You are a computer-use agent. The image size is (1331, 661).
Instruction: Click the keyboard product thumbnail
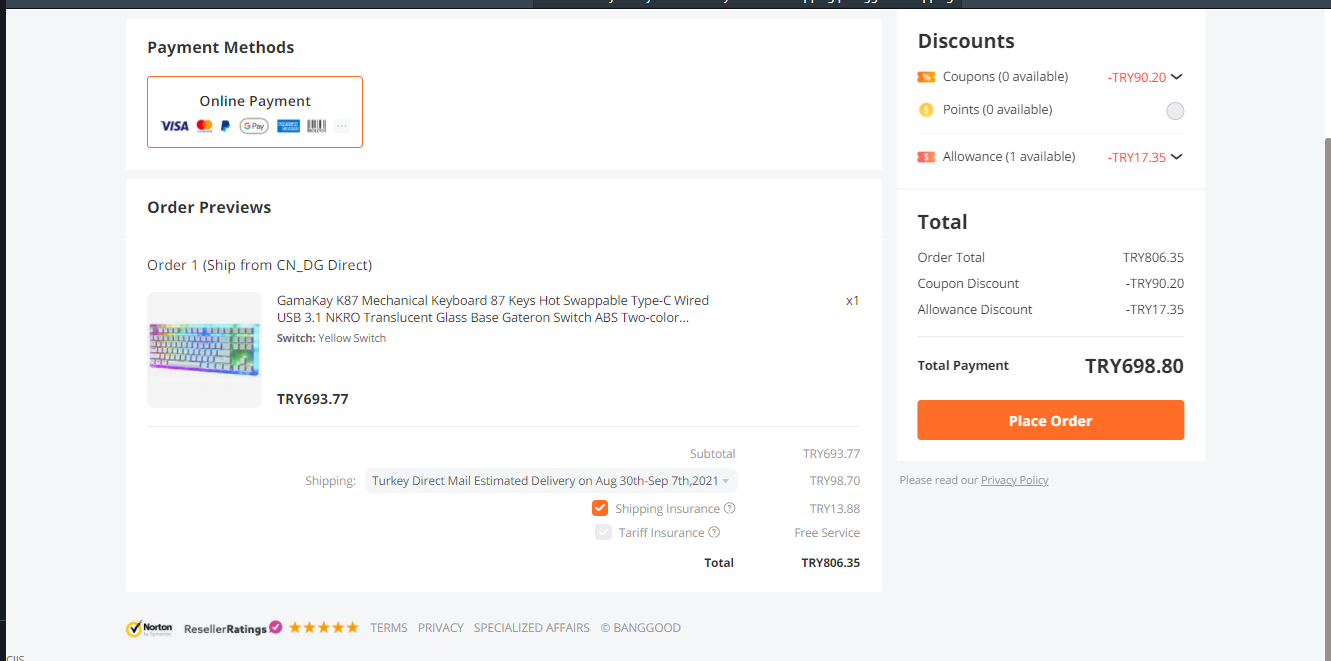click(204, 350)
